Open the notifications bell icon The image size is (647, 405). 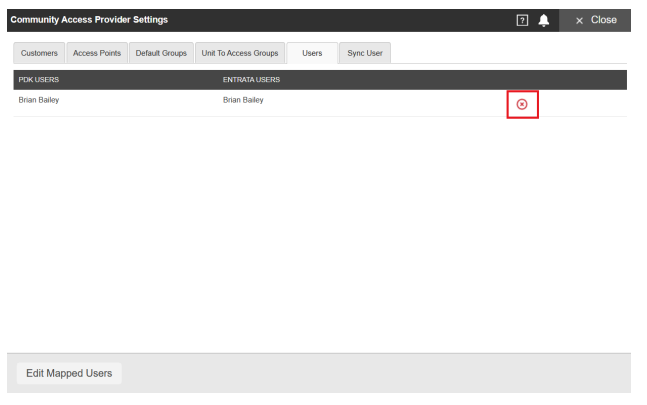coord(543,20)
